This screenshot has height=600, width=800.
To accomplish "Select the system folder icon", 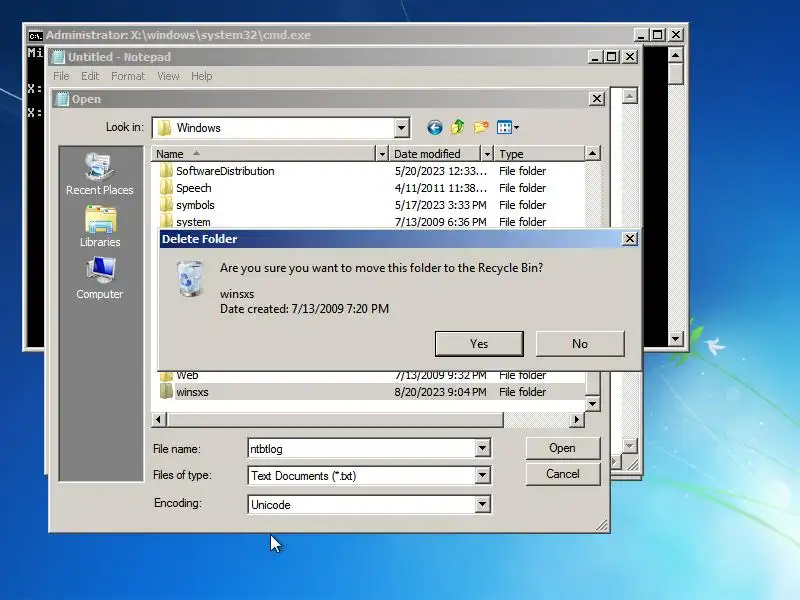I will [166, 221].
